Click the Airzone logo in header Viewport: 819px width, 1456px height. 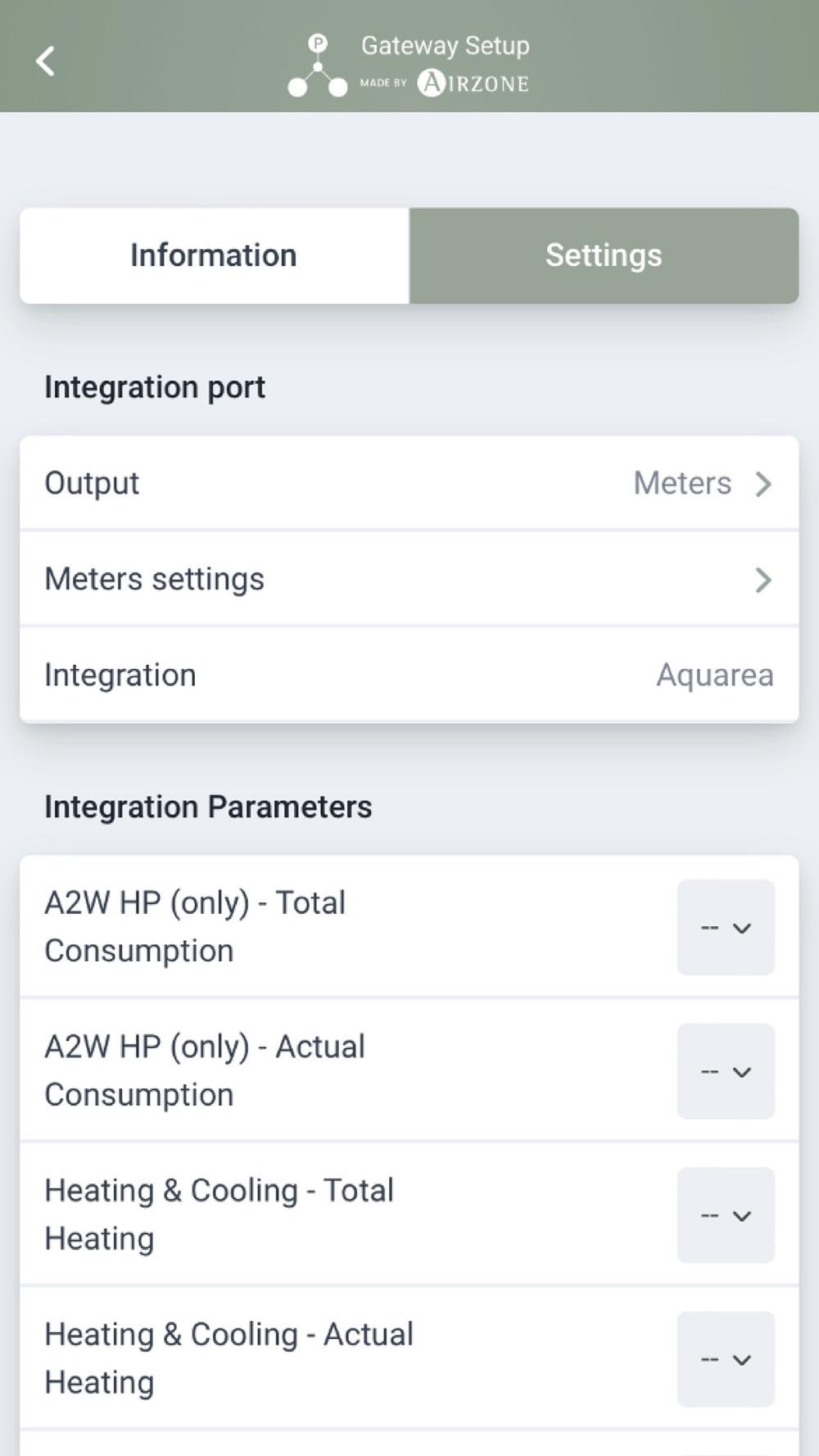pos(473,84)
